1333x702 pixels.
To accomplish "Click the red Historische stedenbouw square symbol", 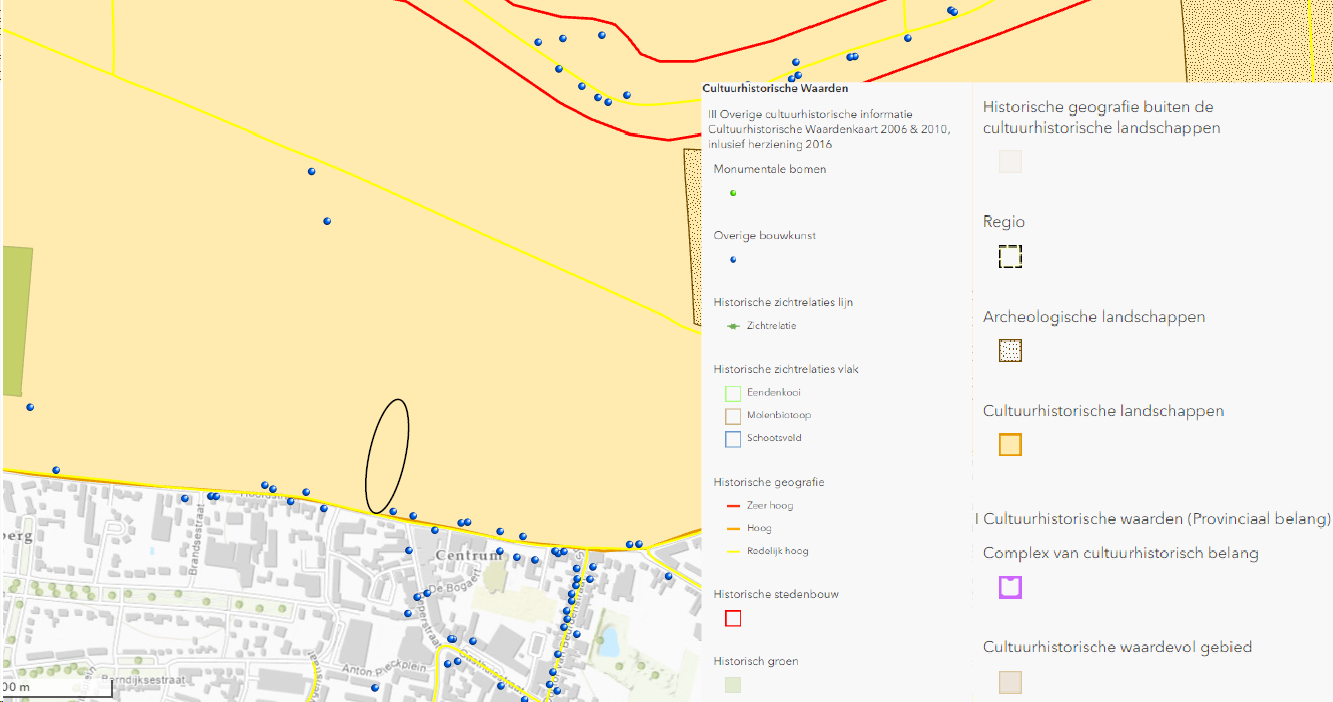I will (733, 618).
